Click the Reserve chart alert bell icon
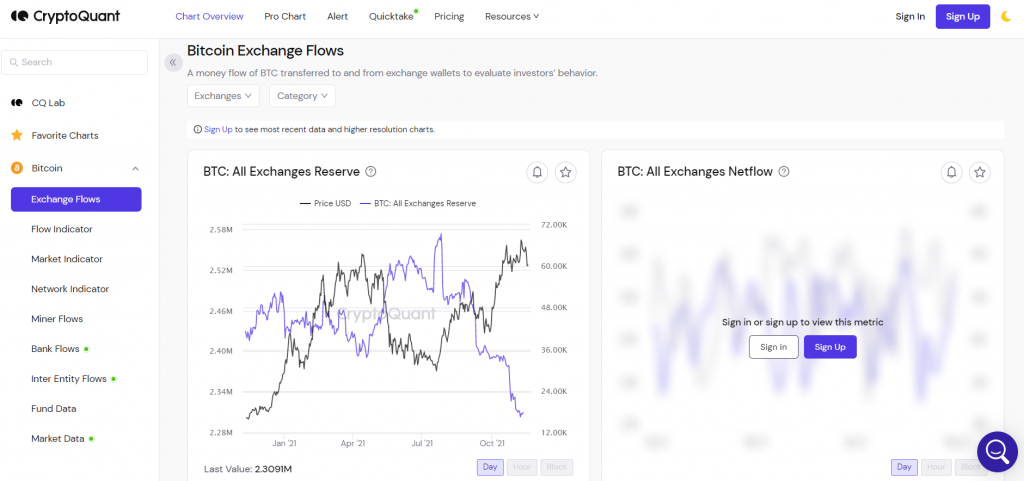1024x481 pixels. [x=537, y=172]
